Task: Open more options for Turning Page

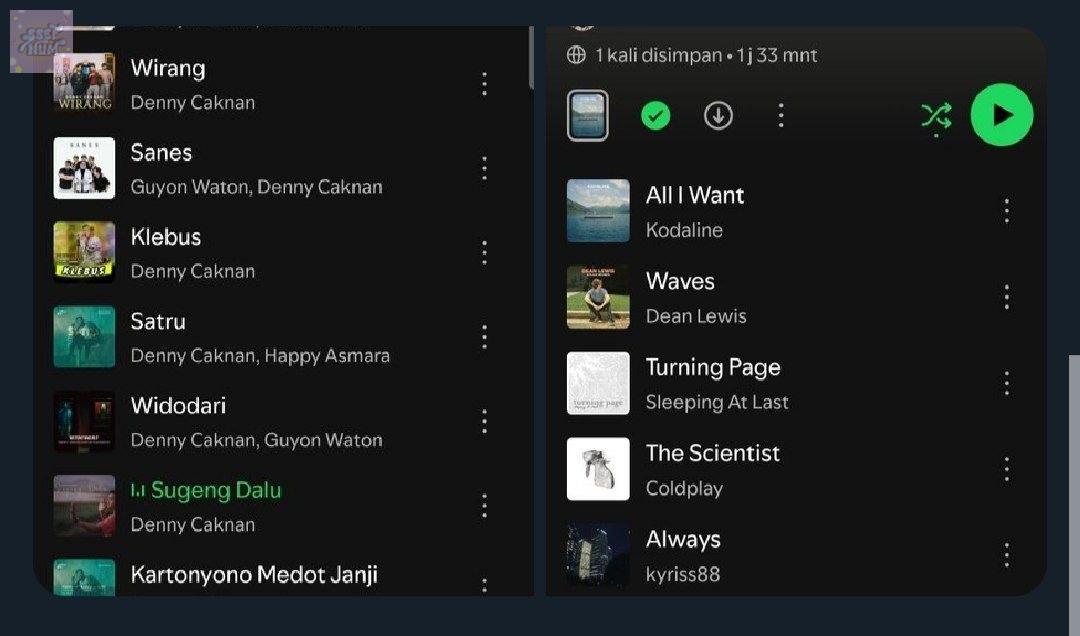Action: tap(1007, 383)
